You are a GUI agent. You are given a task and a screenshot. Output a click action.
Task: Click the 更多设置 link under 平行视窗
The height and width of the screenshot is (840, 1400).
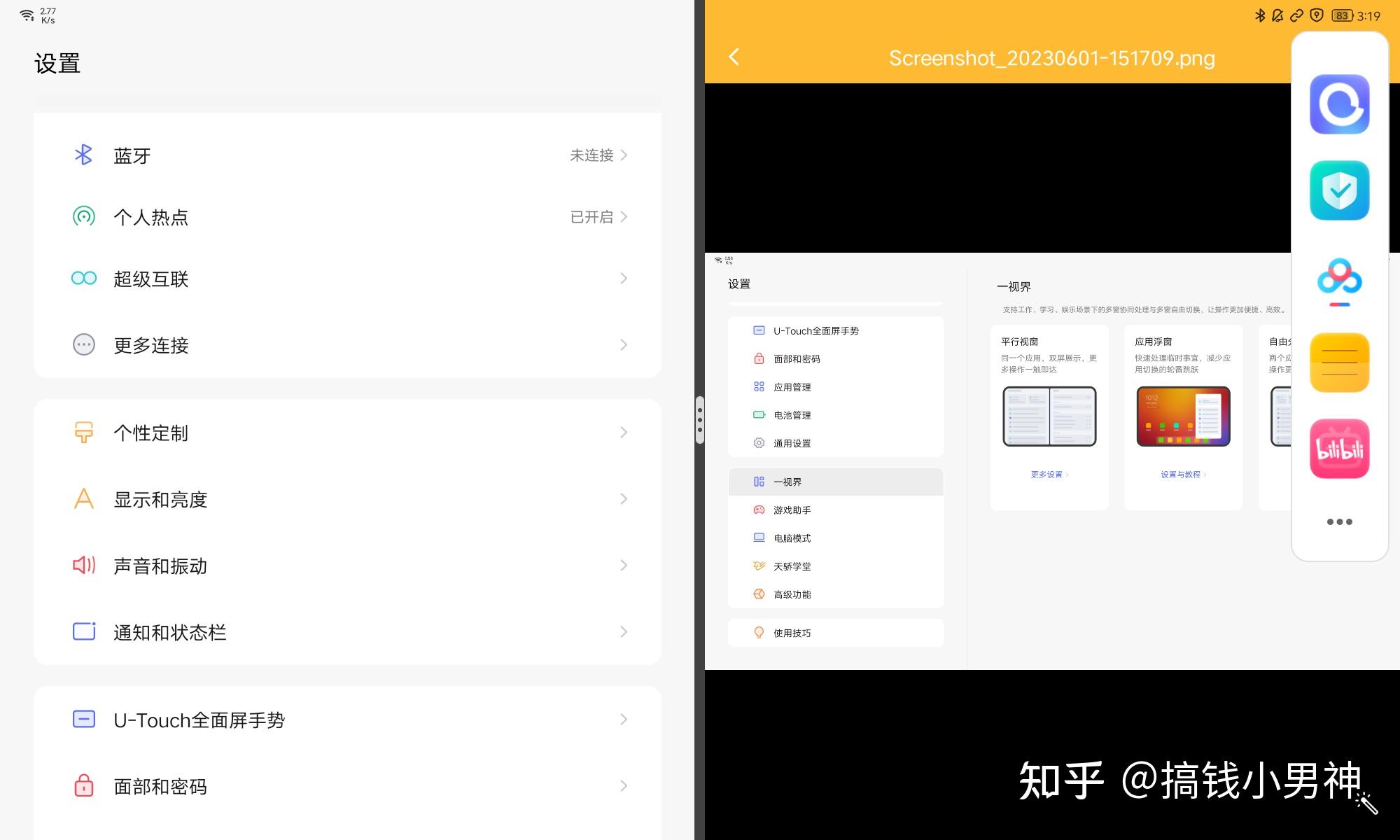(x=1049, y=474)
